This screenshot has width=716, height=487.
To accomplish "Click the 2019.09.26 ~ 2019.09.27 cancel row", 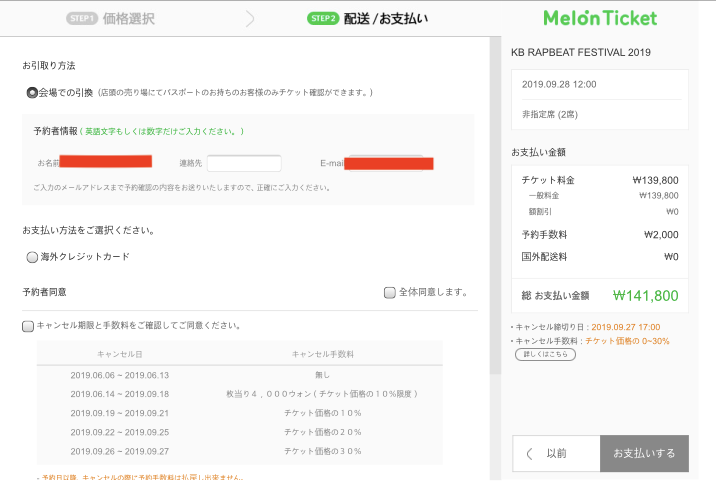I will 240,451.
